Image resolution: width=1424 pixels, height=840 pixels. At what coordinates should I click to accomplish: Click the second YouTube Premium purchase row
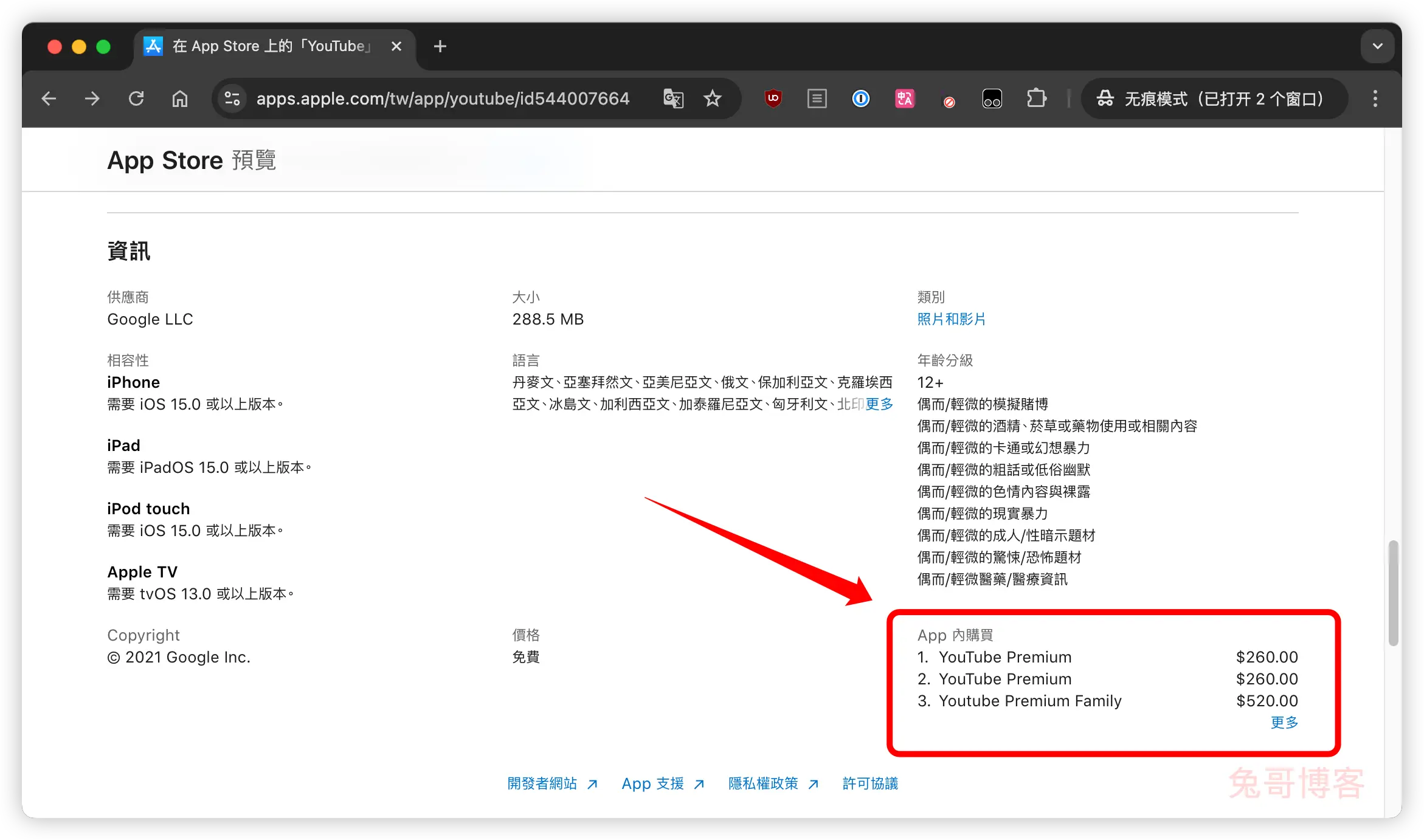coord(1108,679)
